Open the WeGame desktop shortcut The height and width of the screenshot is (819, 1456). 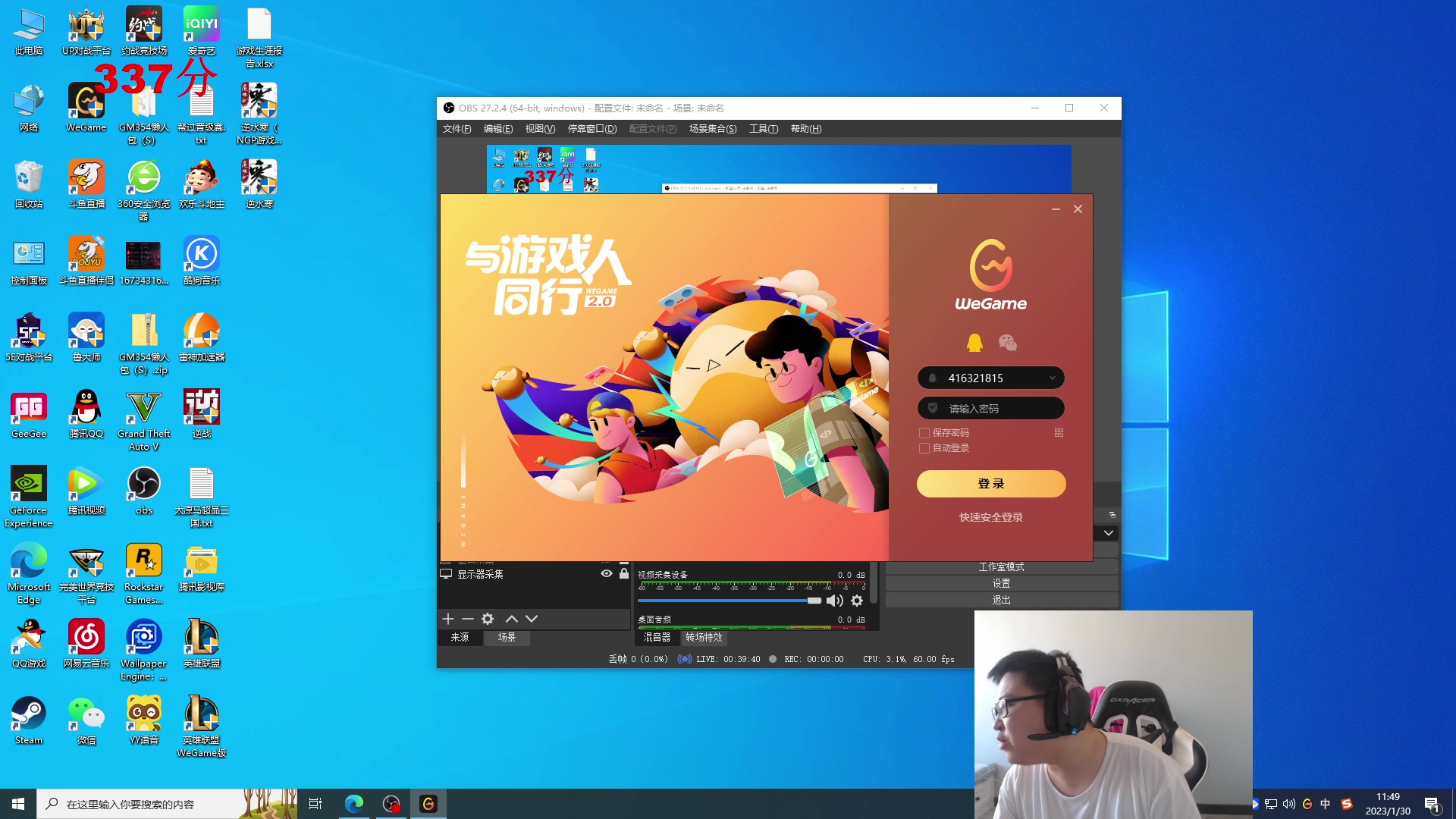coord(86,108)
